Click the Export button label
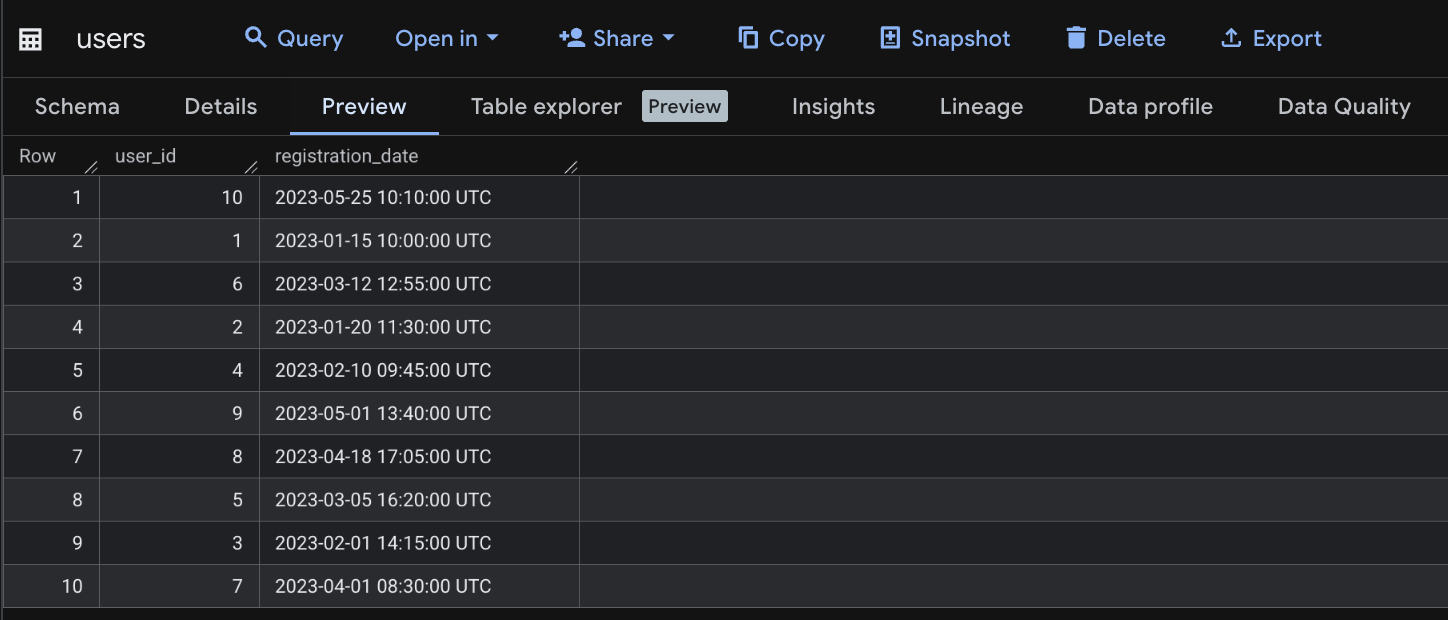This screenshot has width=1448, height=620. 1287,38
